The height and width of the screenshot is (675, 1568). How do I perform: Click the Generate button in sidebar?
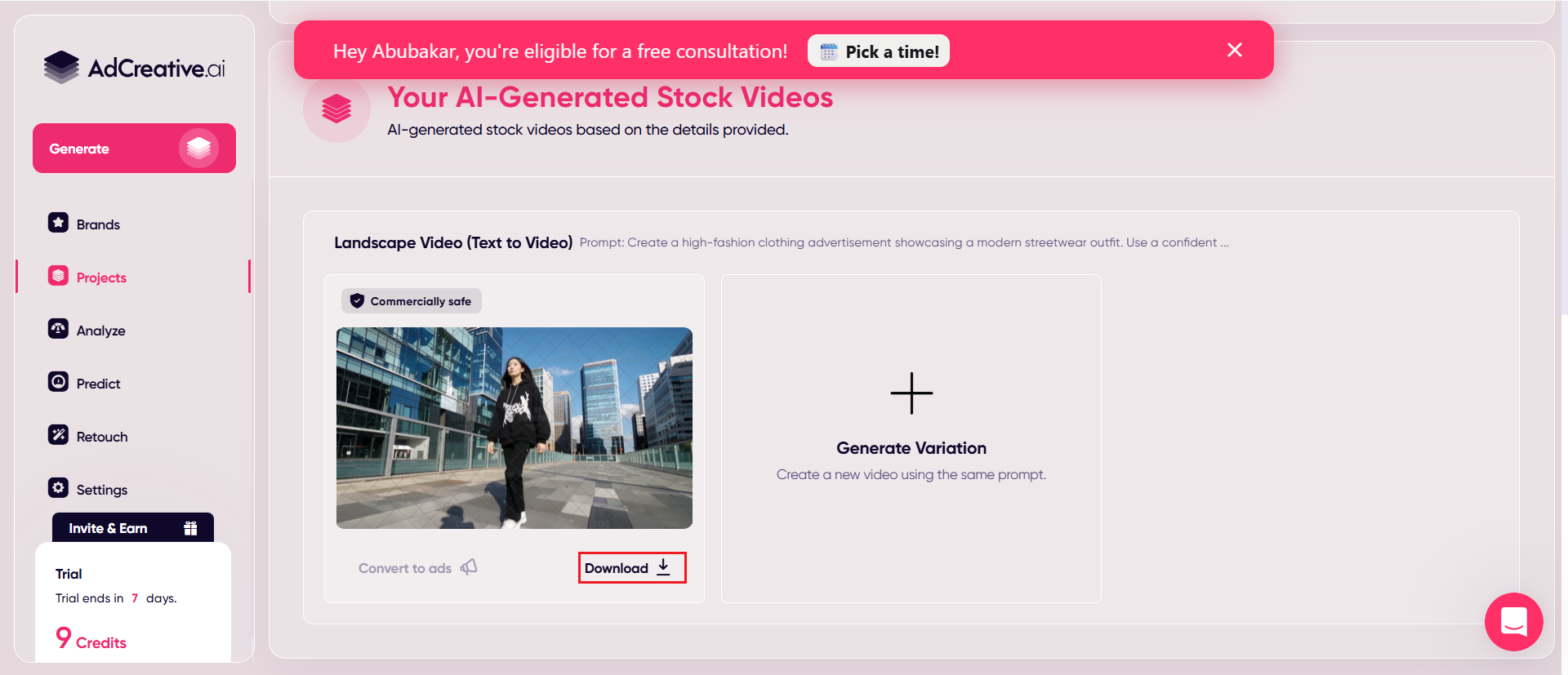click(x=134, y=149)
